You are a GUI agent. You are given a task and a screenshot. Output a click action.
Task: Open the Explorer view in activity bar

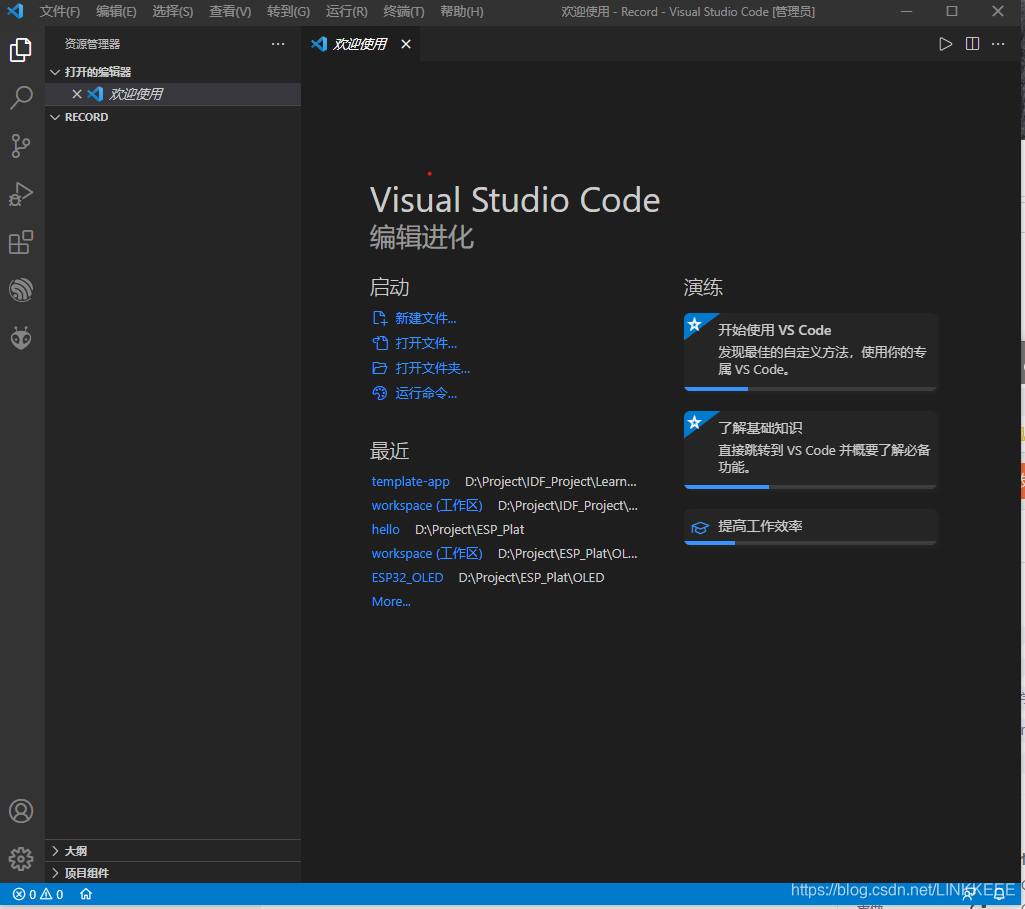[21, 50]
